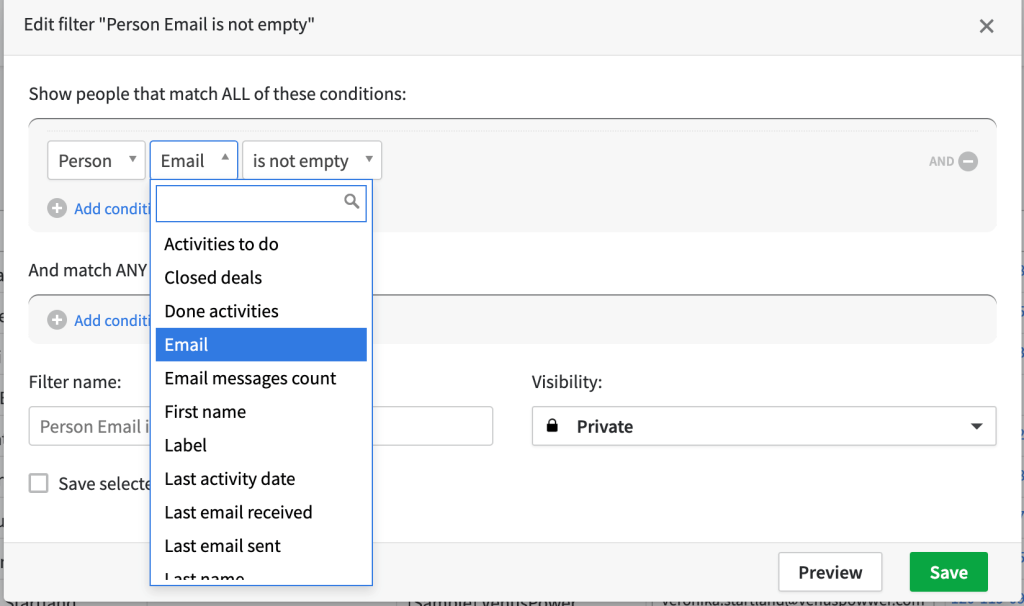Click the plus icon in ANY conditions

(57, 320)
